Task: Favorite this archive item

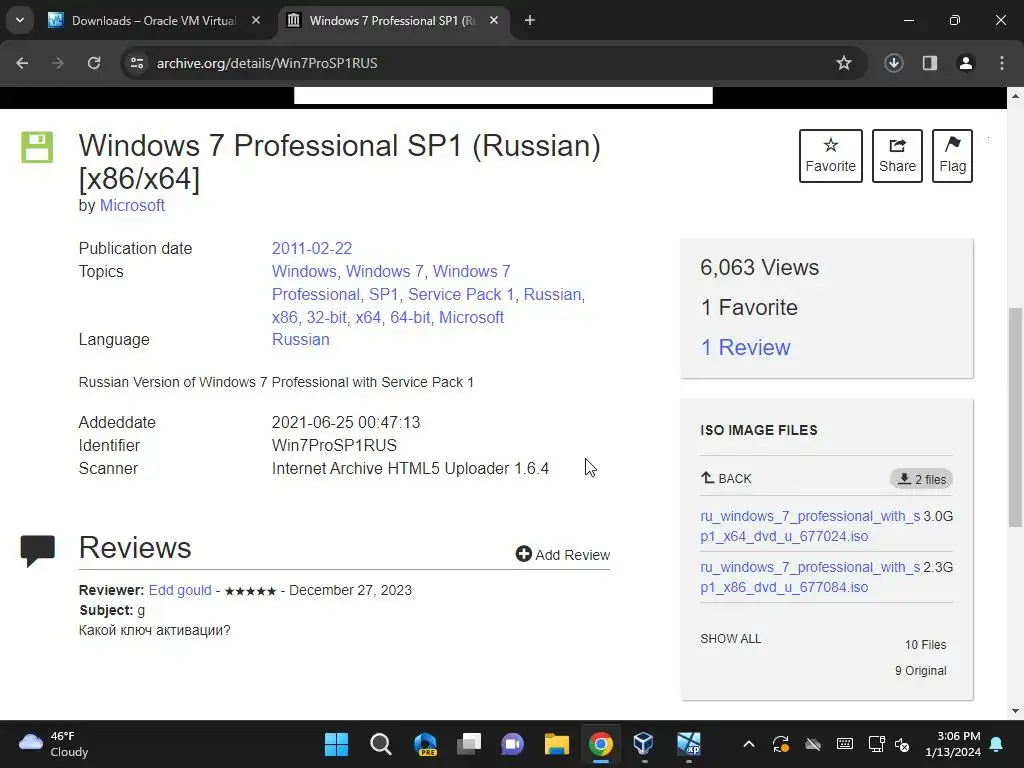Action: 831,155
